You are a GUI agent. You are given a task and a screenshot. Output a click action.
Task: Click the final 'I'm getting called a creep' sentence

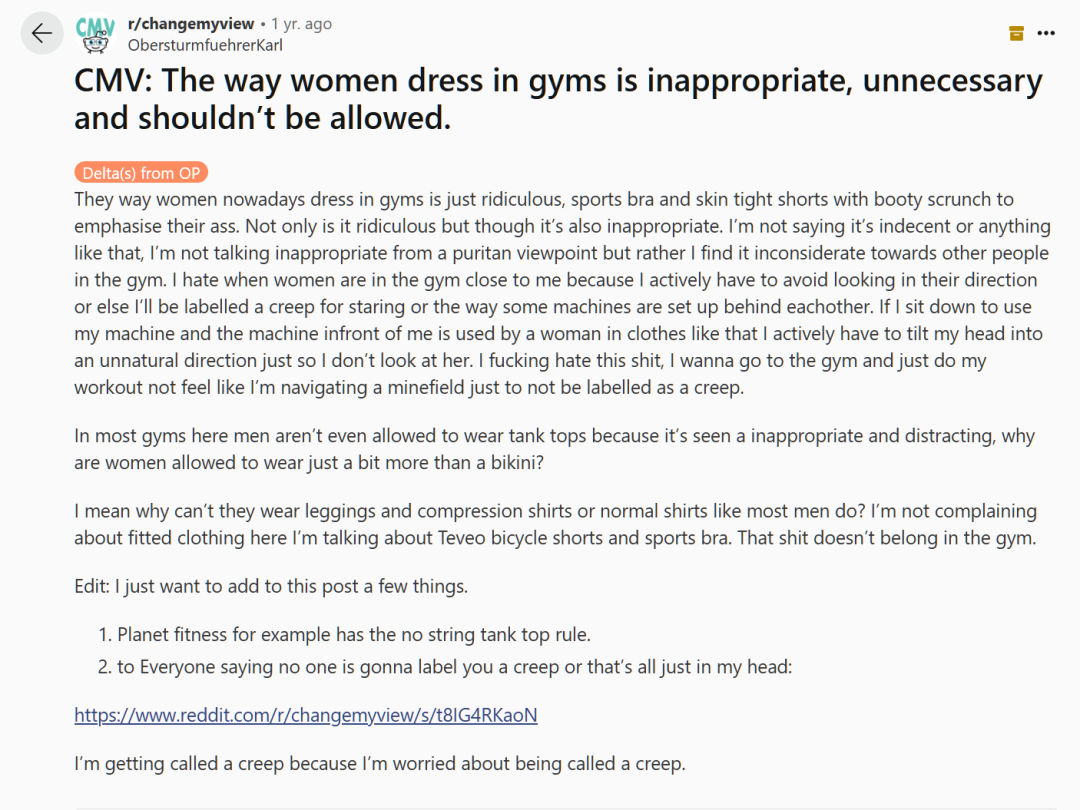coord(380,763)
